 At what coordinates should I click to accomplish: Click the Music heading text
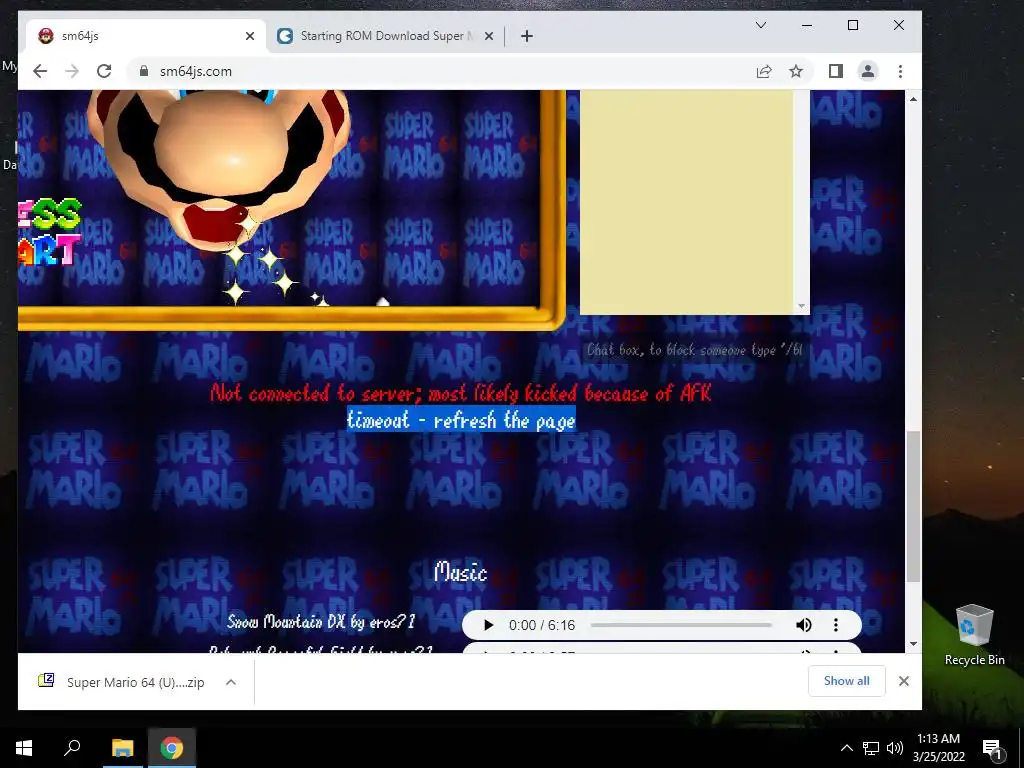click(460, 573)
